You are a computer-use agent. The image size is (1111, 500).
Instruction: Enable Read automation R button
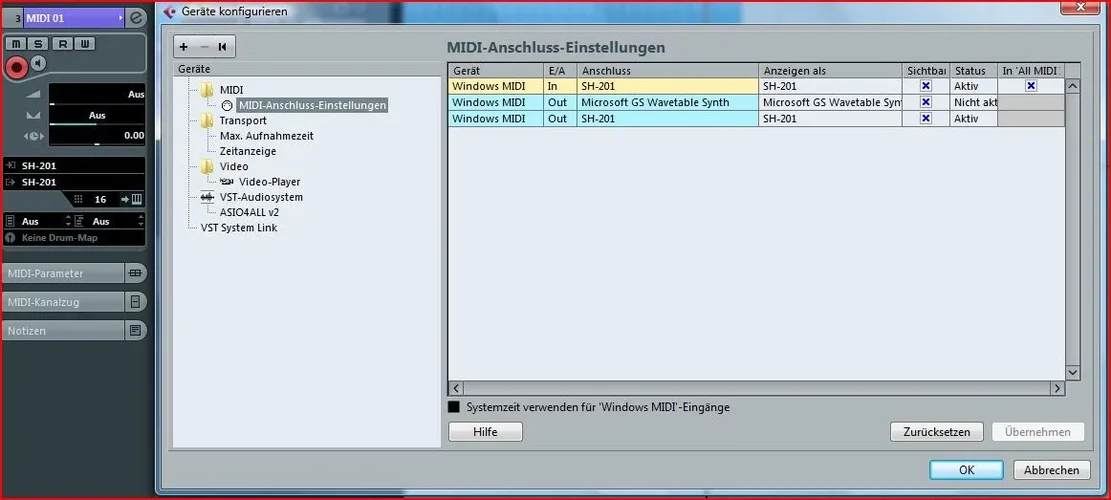[62, 44]
